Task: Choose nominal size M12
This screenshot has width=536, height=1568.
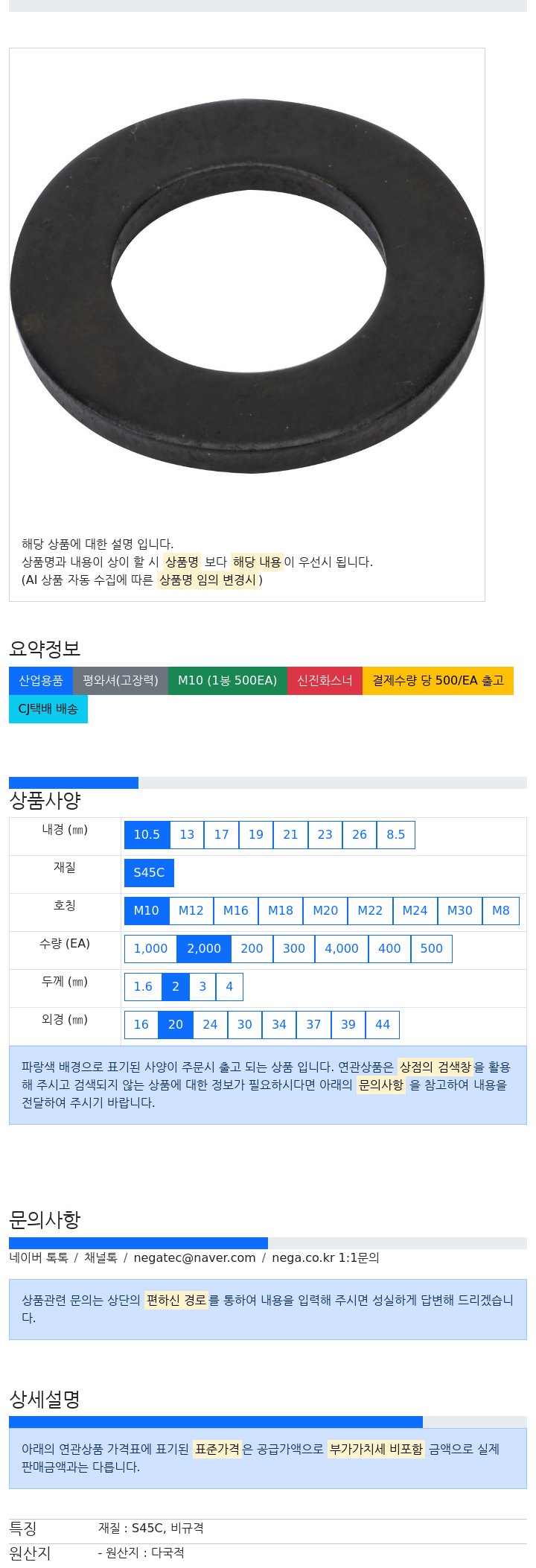Action: [191, 911]
